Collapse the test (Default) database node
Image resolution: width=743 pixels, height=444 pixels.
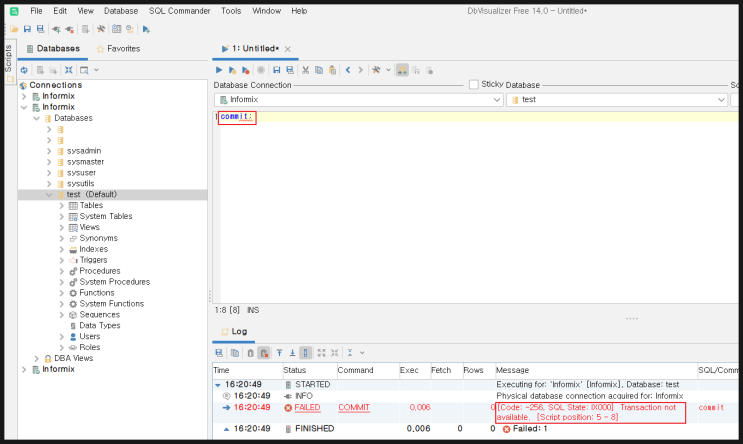coord(49,195)
